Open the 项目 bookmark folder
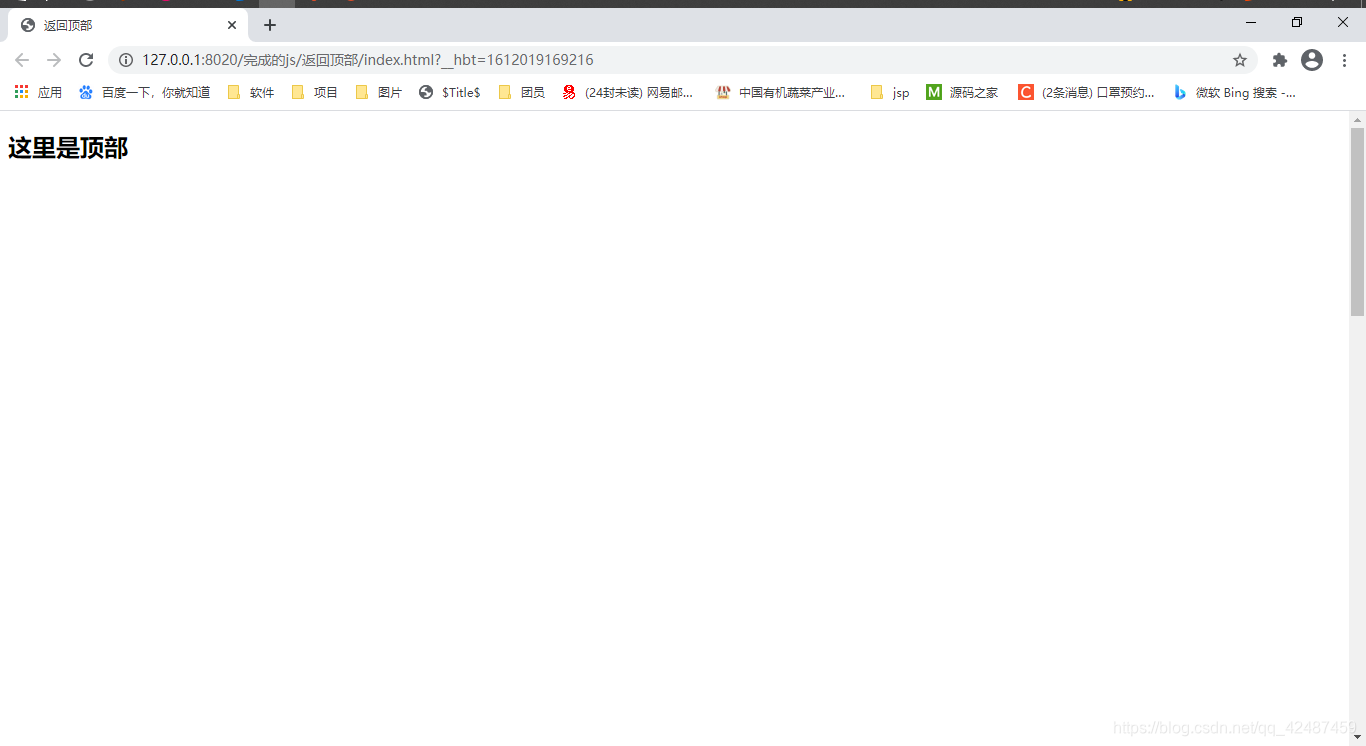 tap(315, 92)
